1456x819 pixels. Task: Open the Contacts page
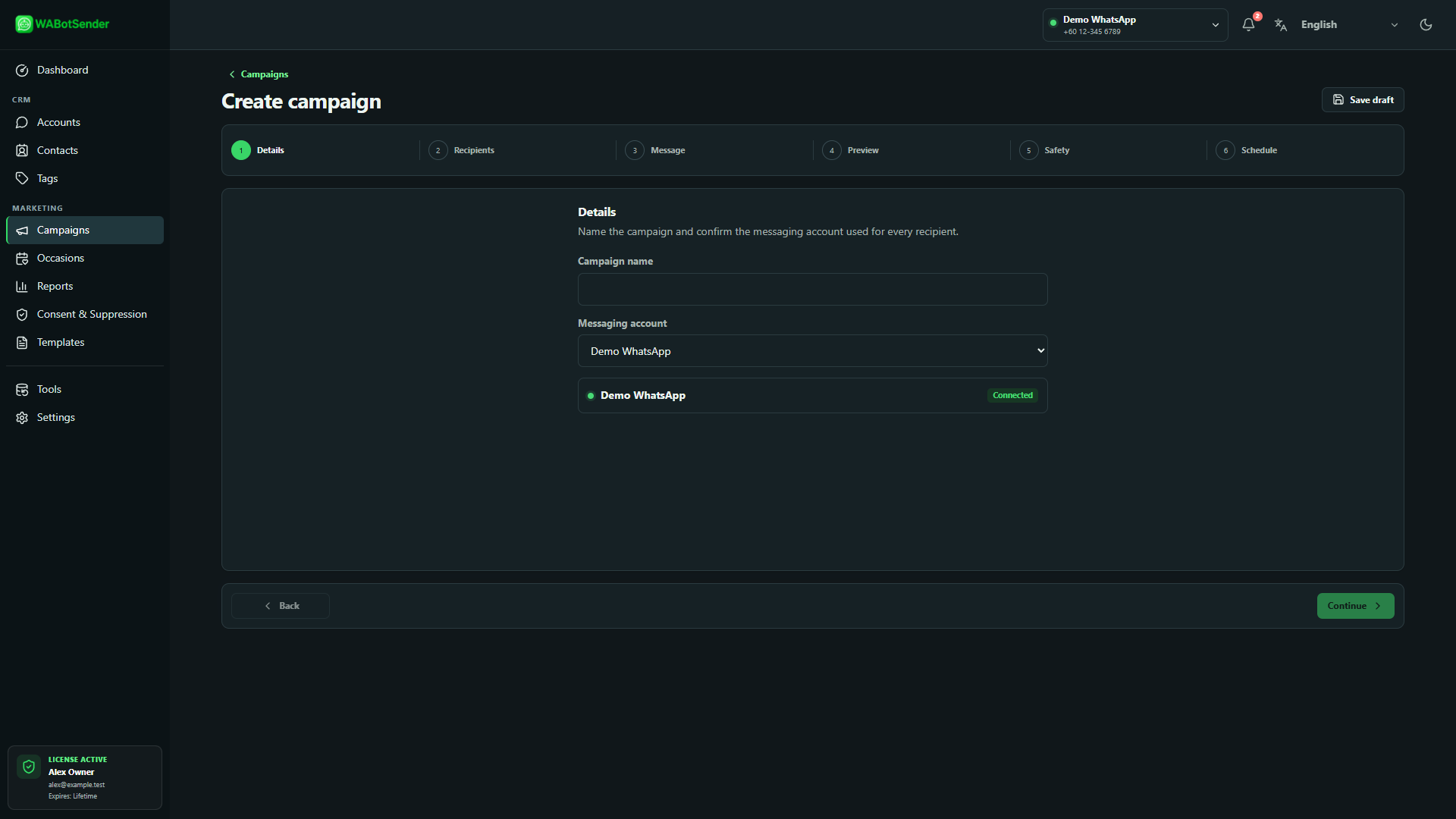[x=85, y=150]
